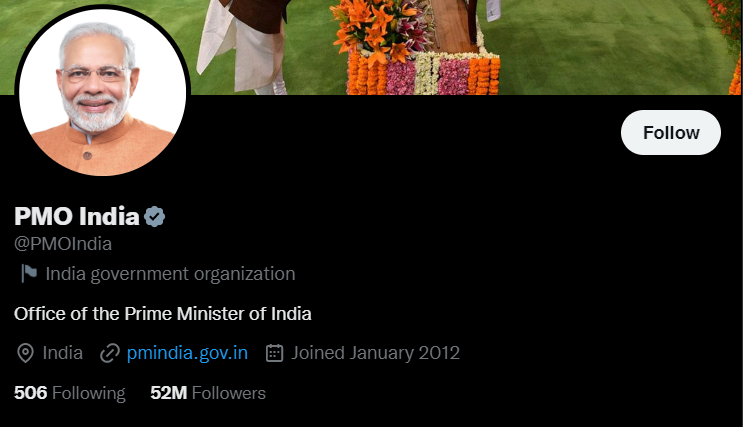The width and height of the screenshot is (743, 427).
Task: Click the link chain icon
Action: coord(110,354)
